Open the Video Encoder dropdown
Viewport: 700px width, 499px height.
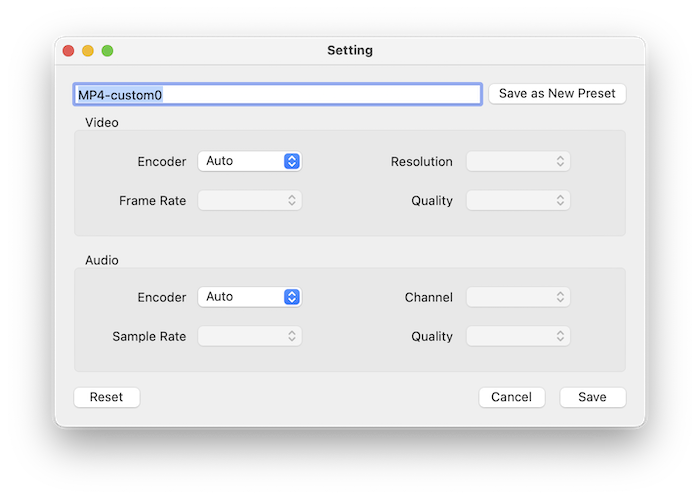pos(250,161)
